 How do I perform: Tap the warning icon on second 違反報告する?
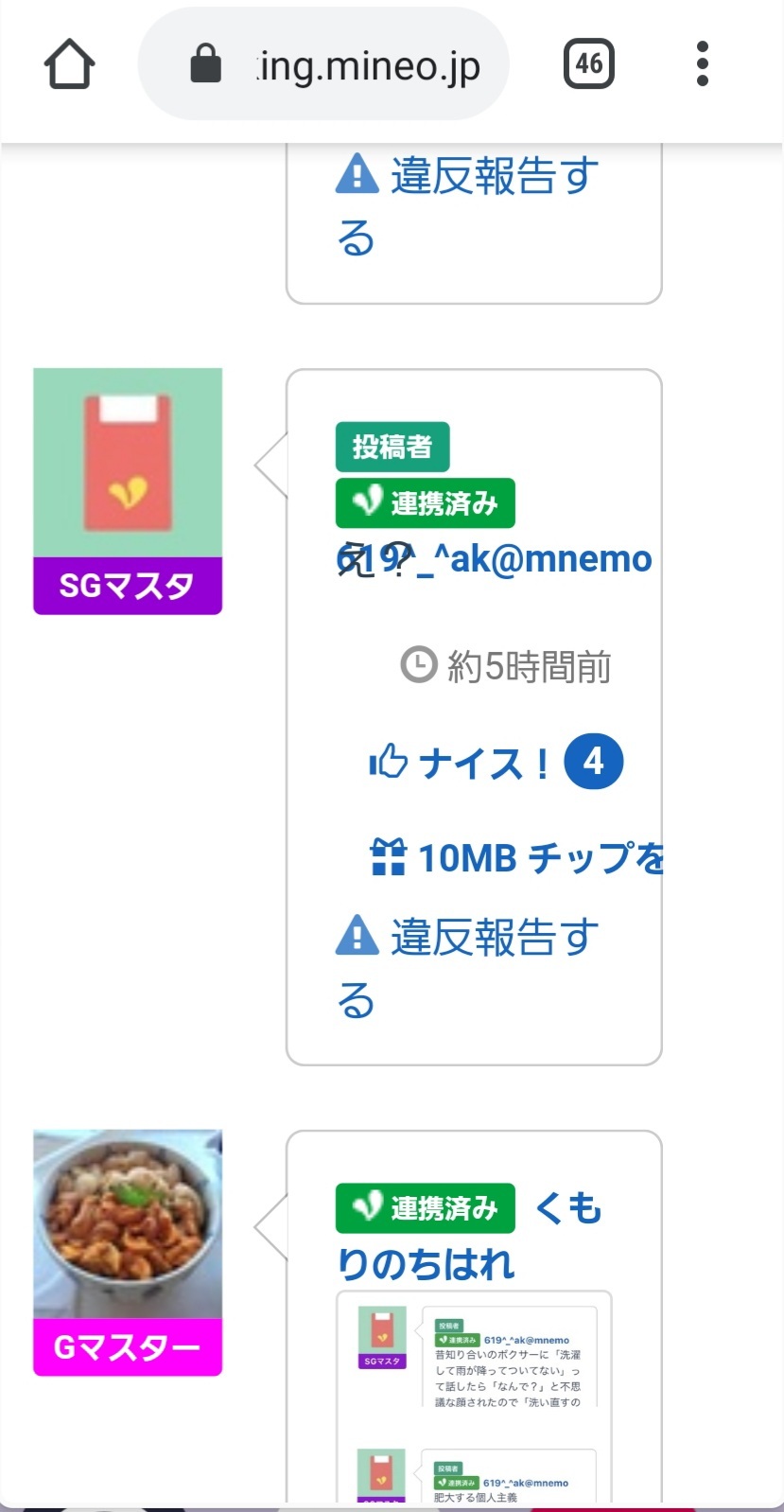[357, 935]
